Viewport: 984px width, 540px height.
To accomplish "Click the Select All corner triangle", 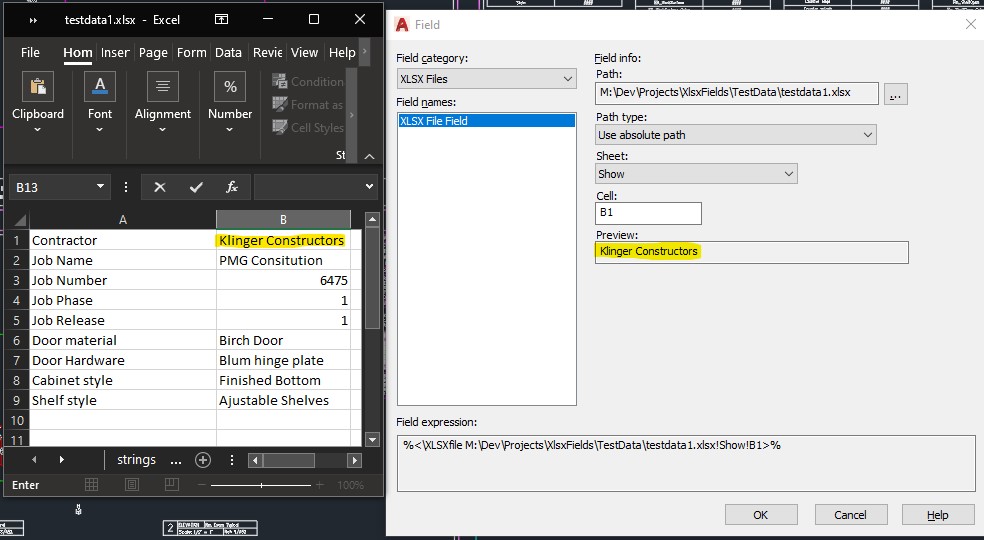I will pos(20,220).
